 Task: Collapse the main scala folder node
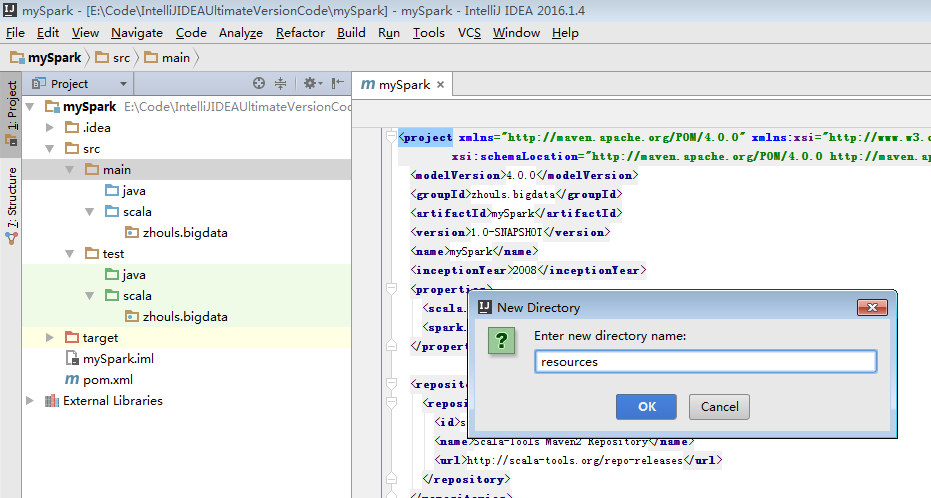point(90,211)
